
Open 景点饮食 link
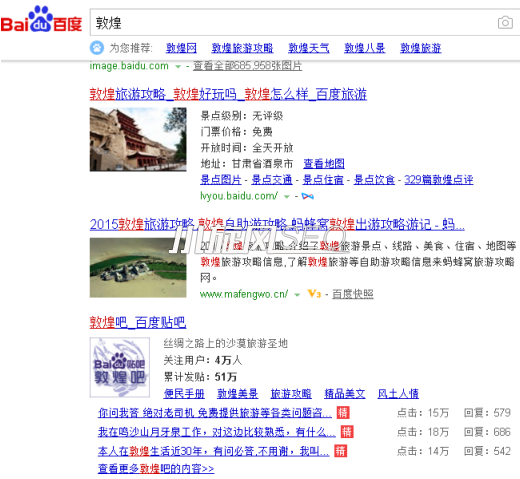[374, 180]
